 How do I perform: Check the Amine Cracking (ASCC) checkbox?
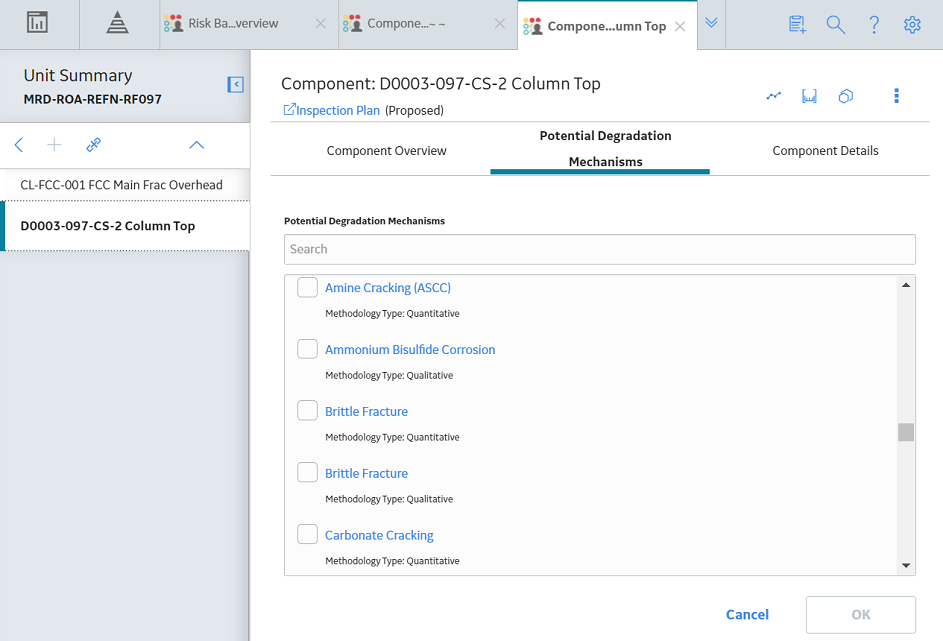pyautogui.click(x=307, y=287)
